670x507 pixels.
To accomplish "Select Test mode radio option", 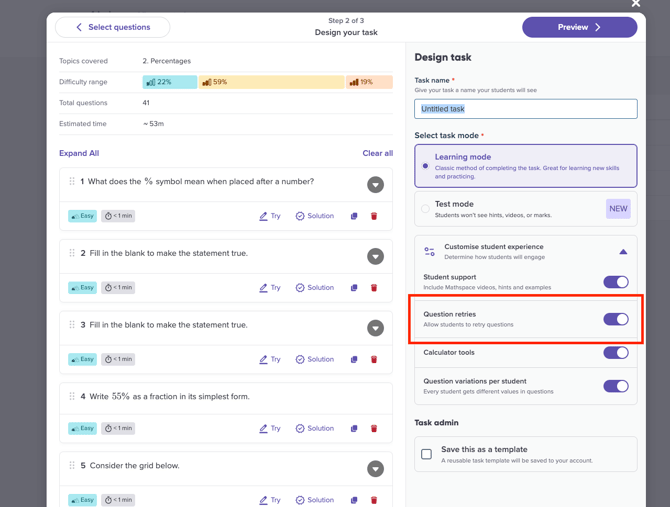I will click(x=425, y=209).
